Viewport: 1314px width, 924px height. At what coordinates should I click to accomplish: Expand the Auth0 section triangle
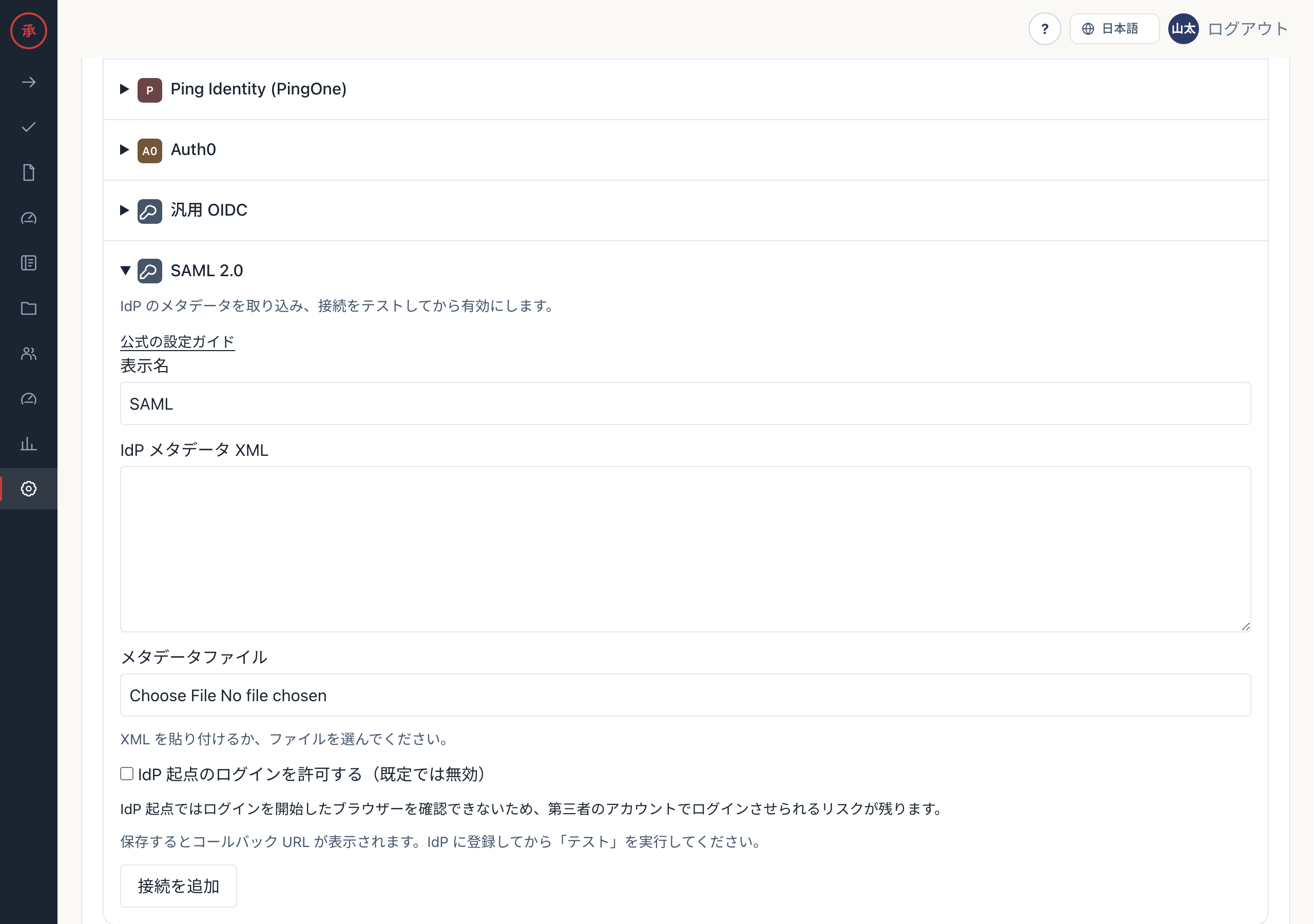(x=124, y=149)
